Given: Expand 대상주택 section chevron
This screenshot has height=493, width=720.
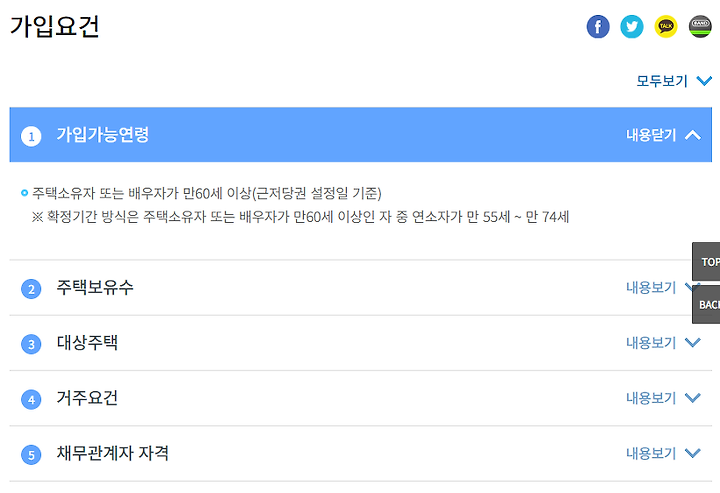Looking at the screenshot, I should pos(693,342).
